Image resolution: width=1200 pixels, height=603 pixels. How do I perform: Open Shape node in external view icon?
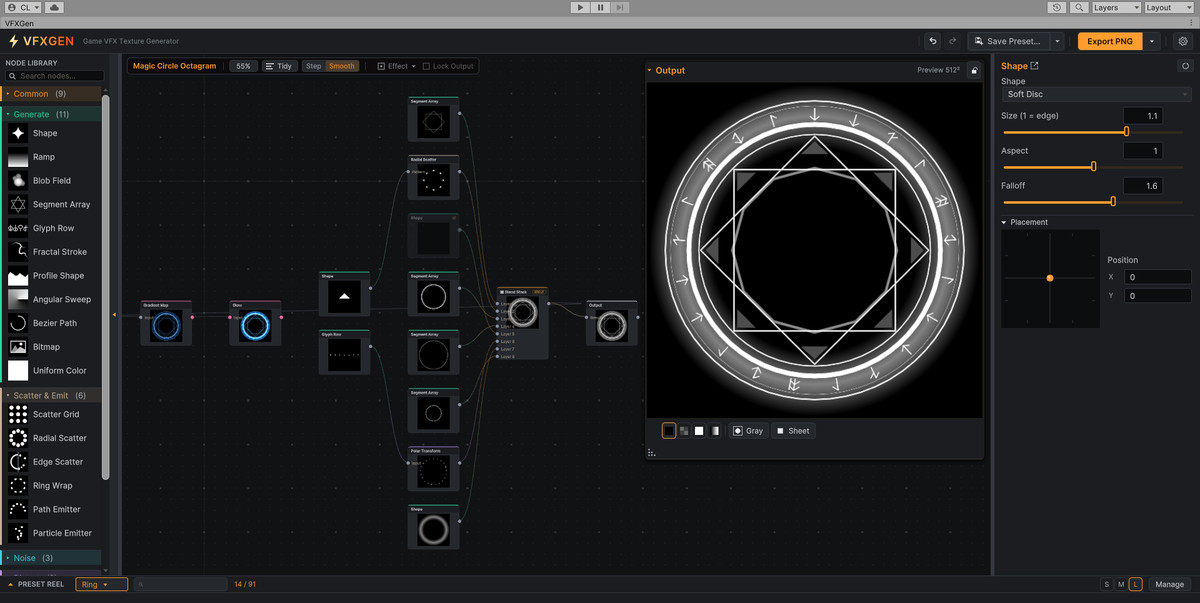pos(1035,66)
